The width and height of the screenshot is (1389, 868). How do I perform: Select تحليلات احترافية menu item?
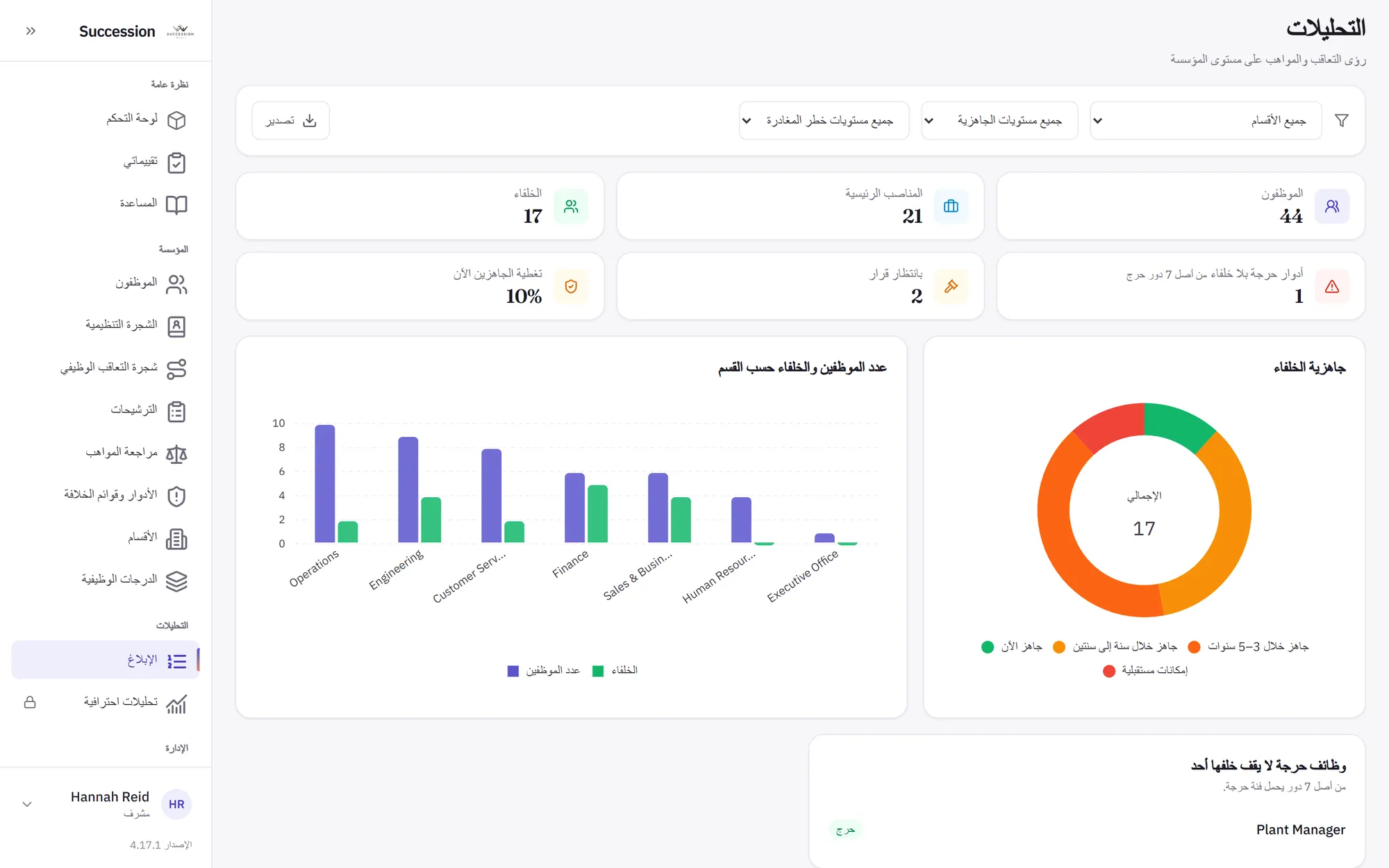[106, 702]
